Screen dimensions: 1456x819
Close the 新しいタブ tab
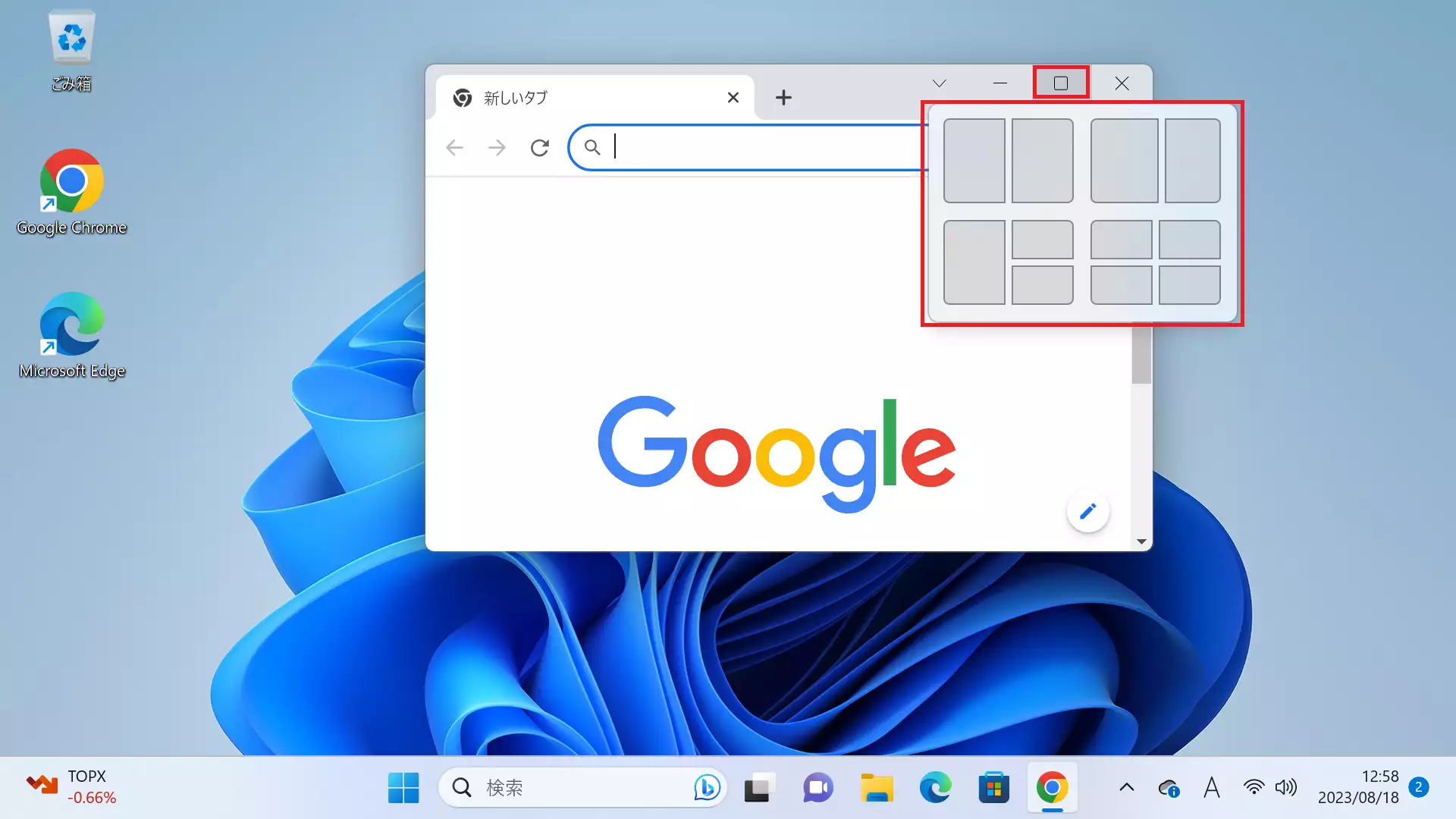click(x=733, y=97)
